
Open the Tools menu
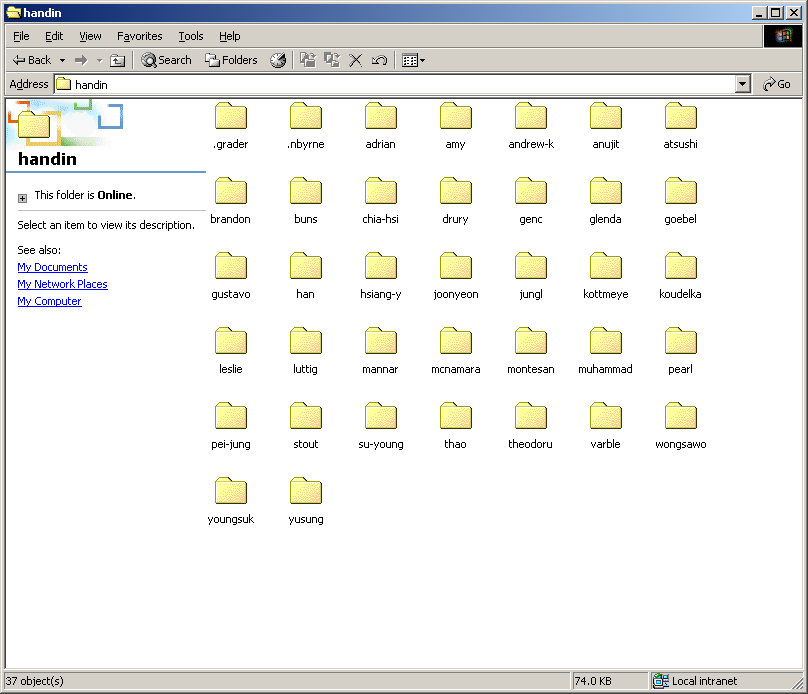point(191,36)
